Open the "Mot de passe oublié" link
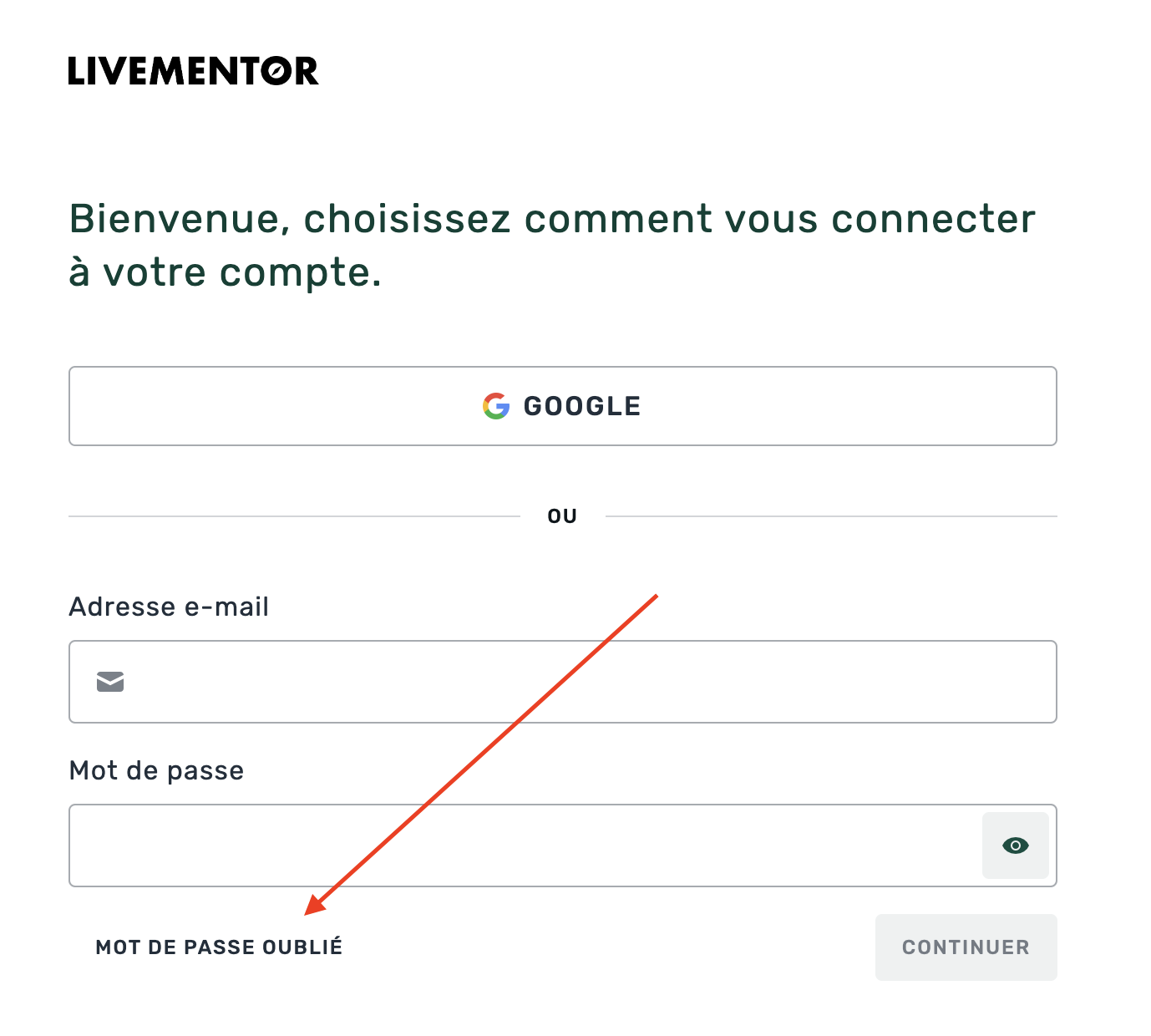 [x=219, y=947]
